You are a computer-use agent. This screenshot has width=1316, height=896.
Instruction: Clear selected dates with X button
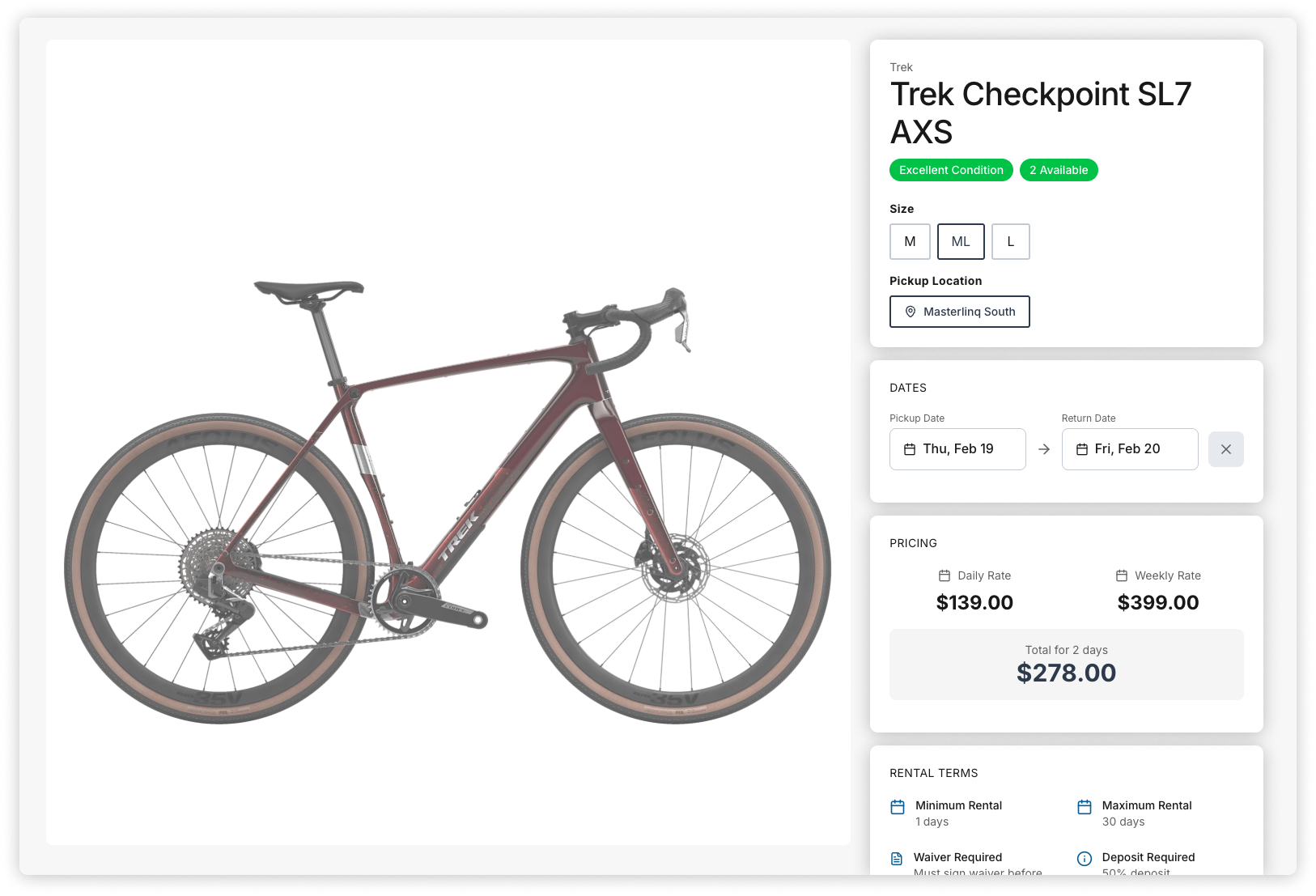click(1225, 449)
